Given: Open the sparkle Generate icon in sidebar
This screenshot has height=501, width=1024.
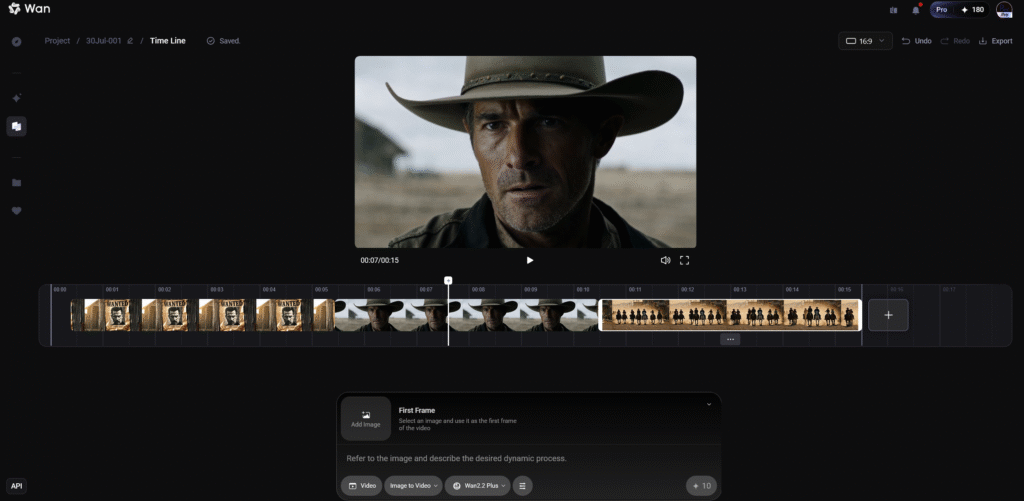Looking at the screenshot, I should (x=16, y=98).
